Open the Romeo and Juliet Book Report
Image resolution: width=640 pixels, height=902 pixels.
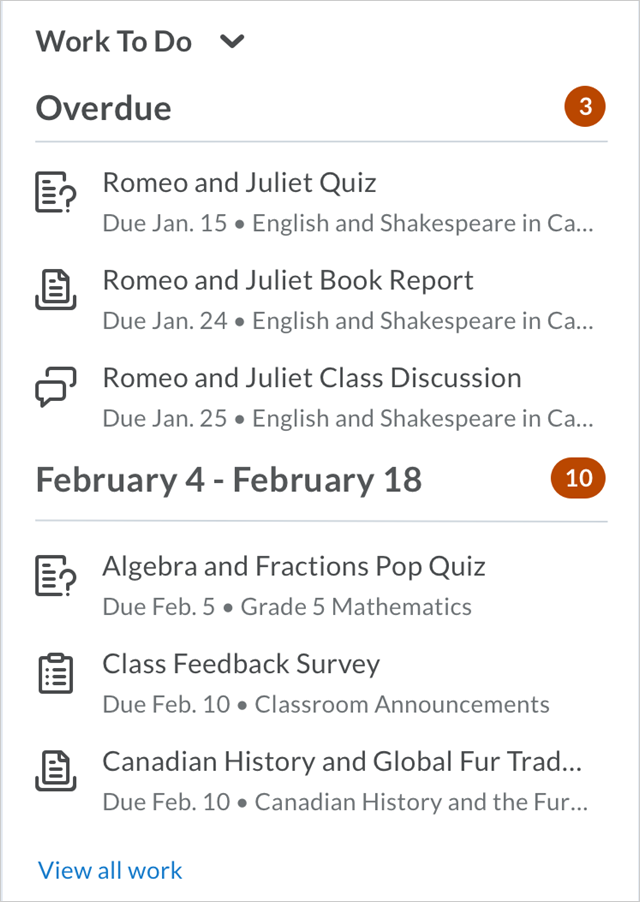click(x=288, y=280)
